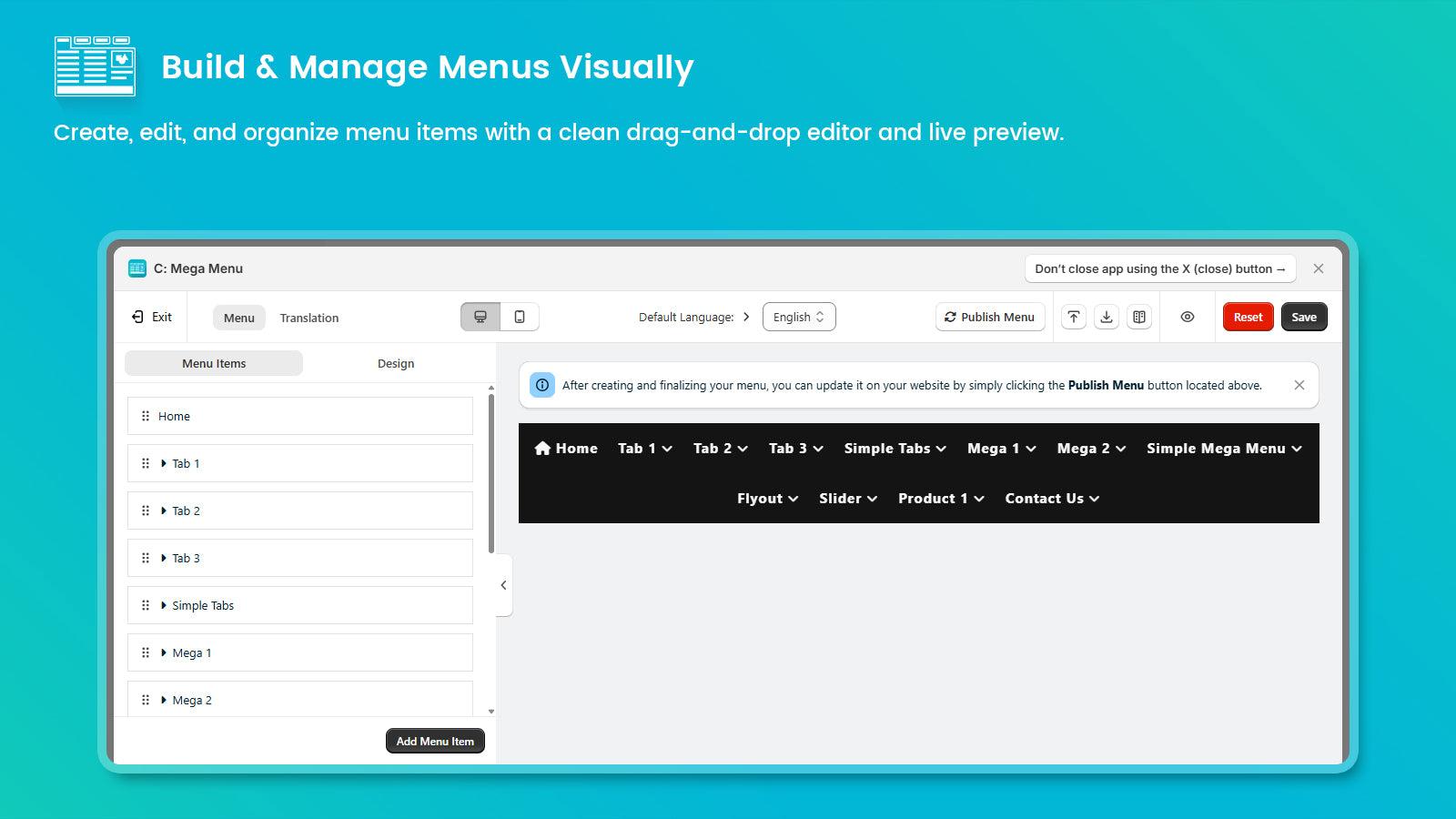
Task: Dismiss the Publish Menu info notification
Action: pos(1299,385)
